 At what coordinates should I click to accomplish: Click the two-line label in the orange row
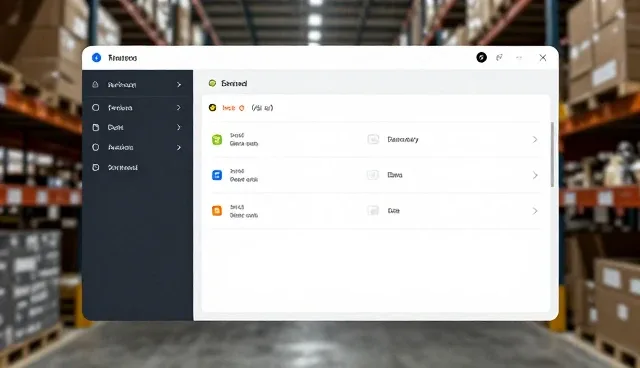click(244, 211)
